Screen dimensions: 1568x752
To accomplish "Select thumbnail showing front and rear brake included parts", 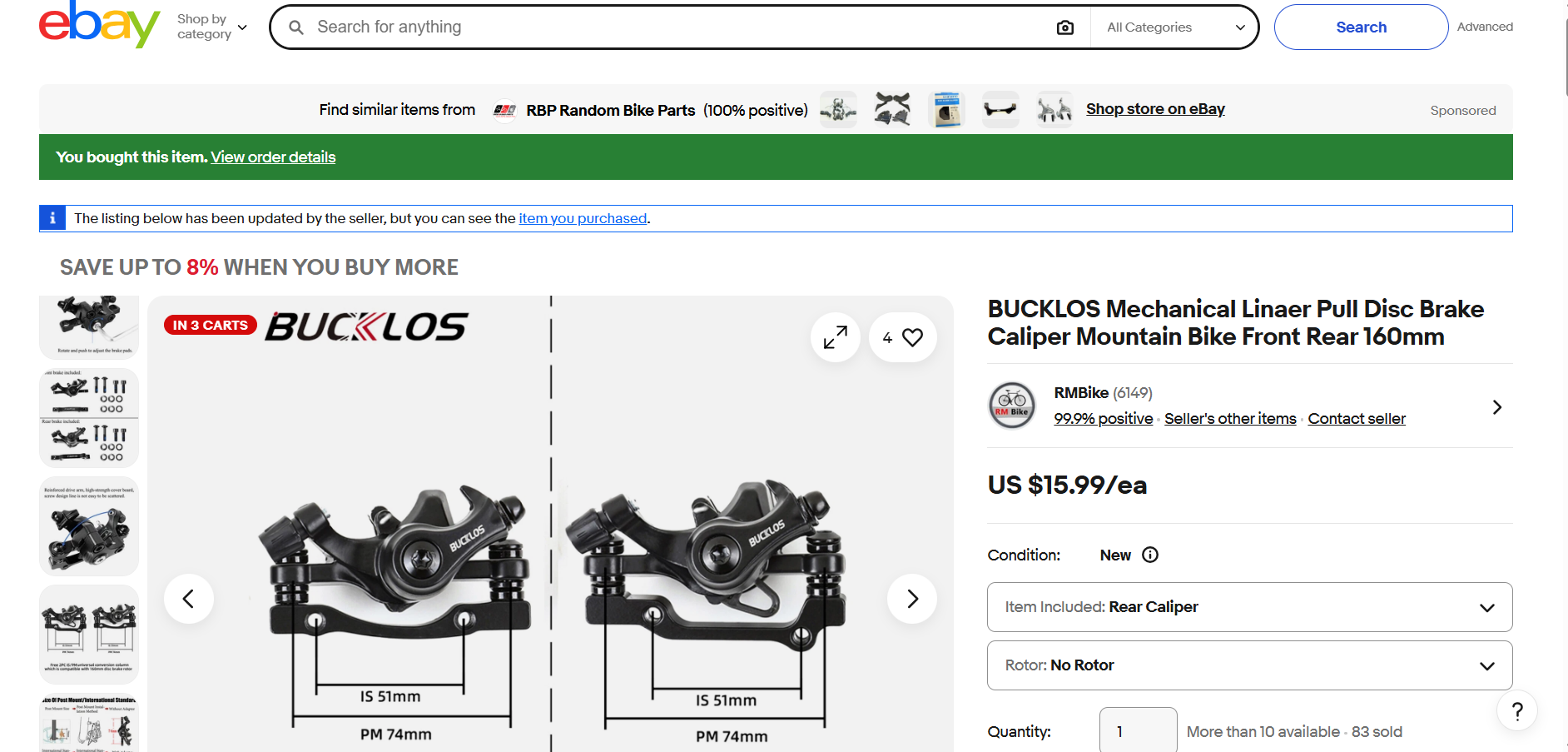I will [x=89, y=418].
